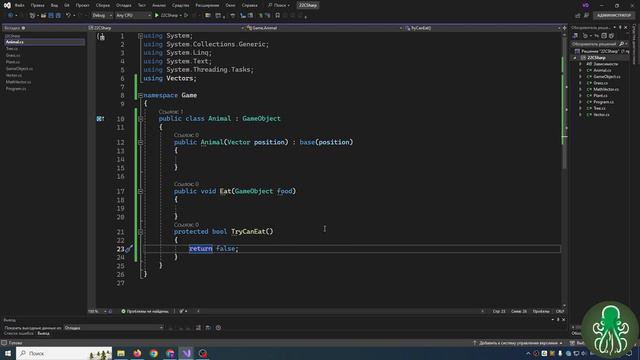Open the zoom percentage dropdown below the editor
640x360 pixels.
(97, 311)
